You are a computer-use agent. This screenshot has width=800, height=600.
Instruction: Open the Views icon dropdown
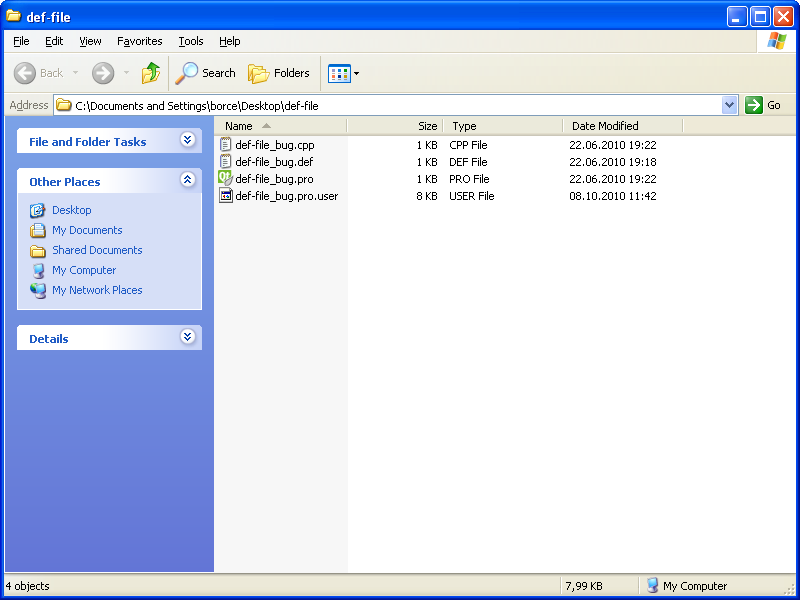tap(344, 73)
